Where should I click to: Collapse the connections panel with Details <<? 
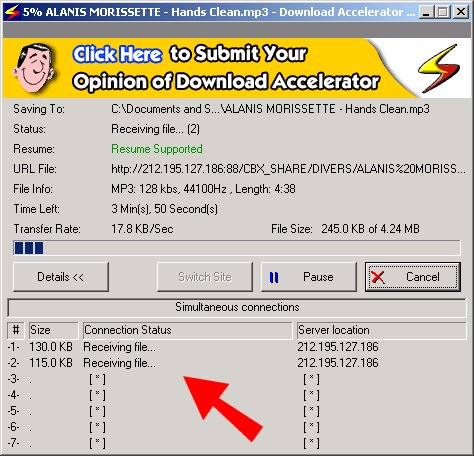click(61, 277)
